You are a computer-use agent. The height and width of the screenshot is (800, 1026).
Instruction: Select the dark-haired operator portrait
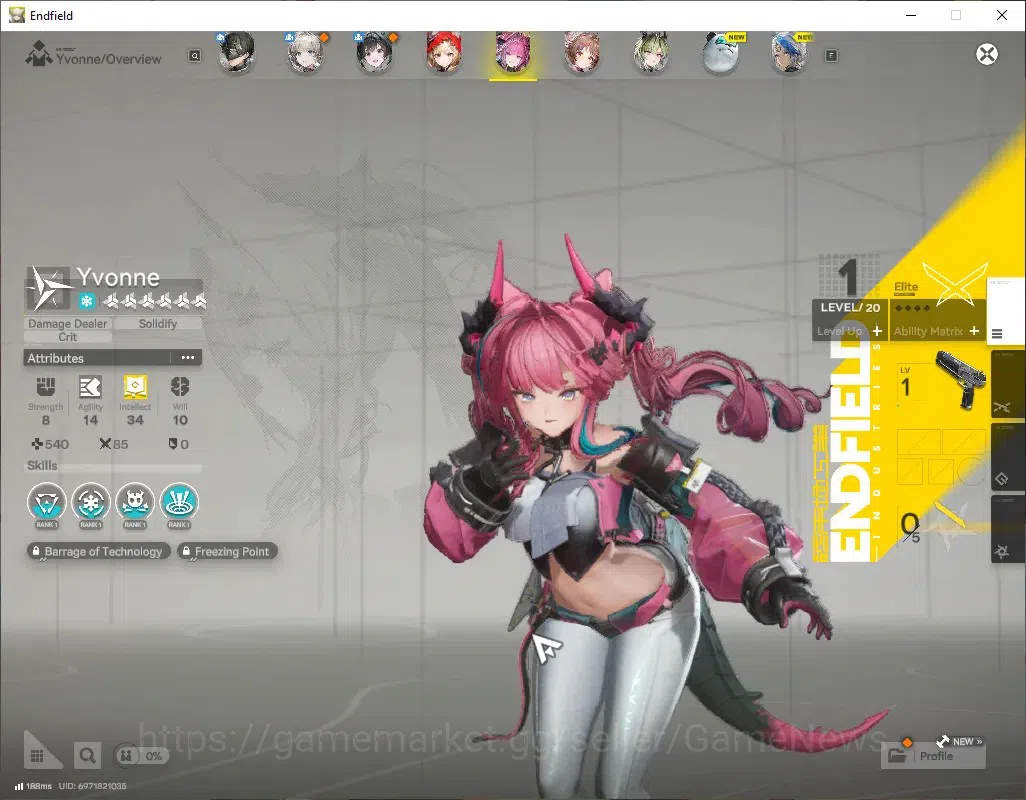(236, 53)
